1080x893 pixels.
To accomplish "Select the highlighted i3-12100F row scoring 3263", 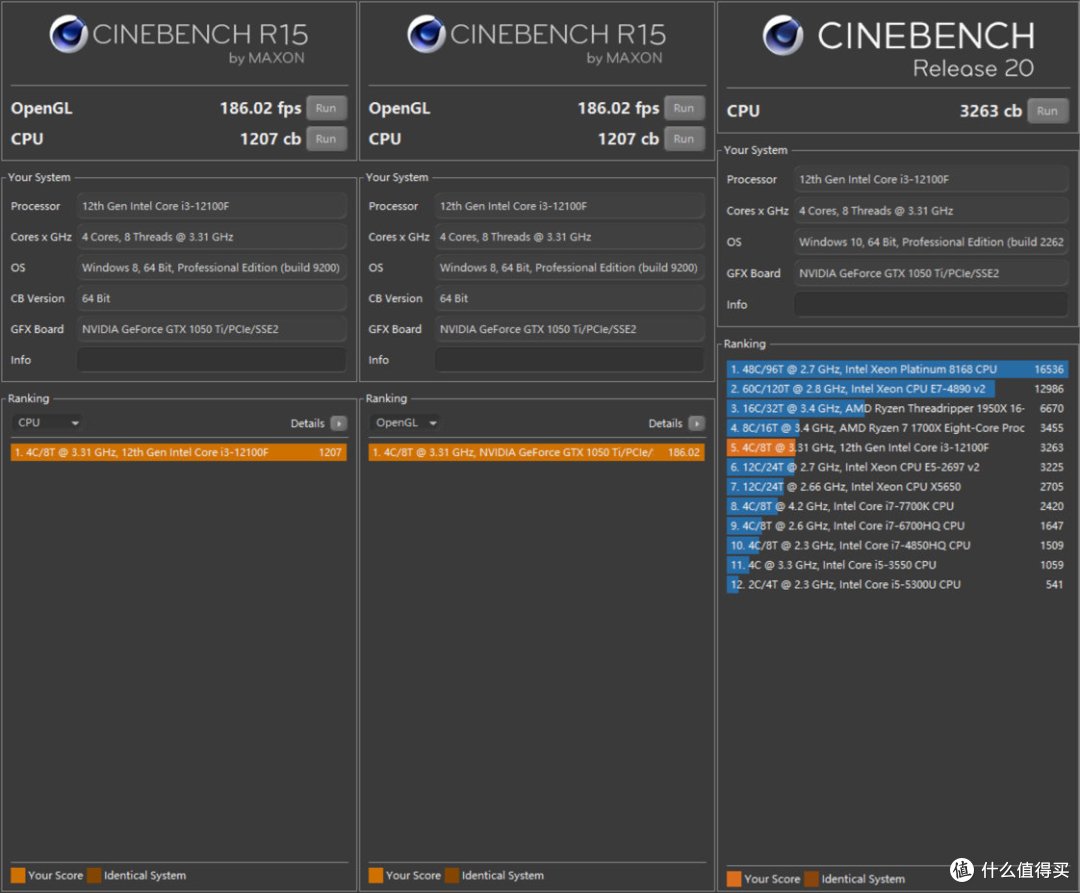I will click(897, 447).
